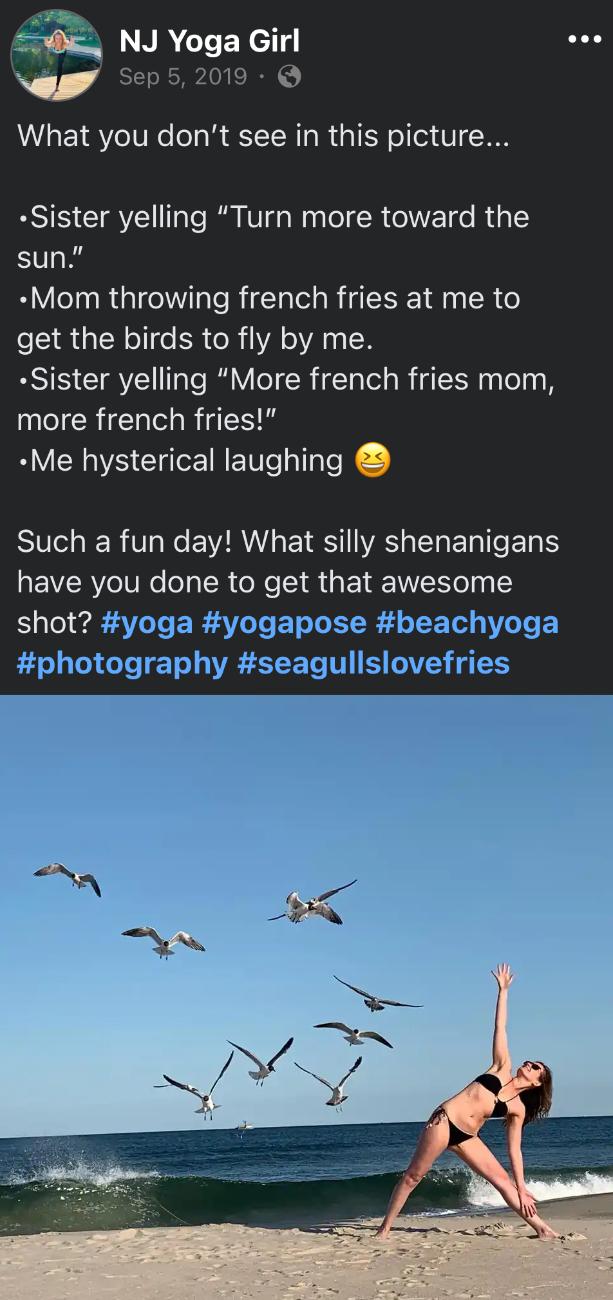Click the laughing emoji in the post
Image resolution: width=613 pixels, height=1300 pixels.
click(373, 461)
